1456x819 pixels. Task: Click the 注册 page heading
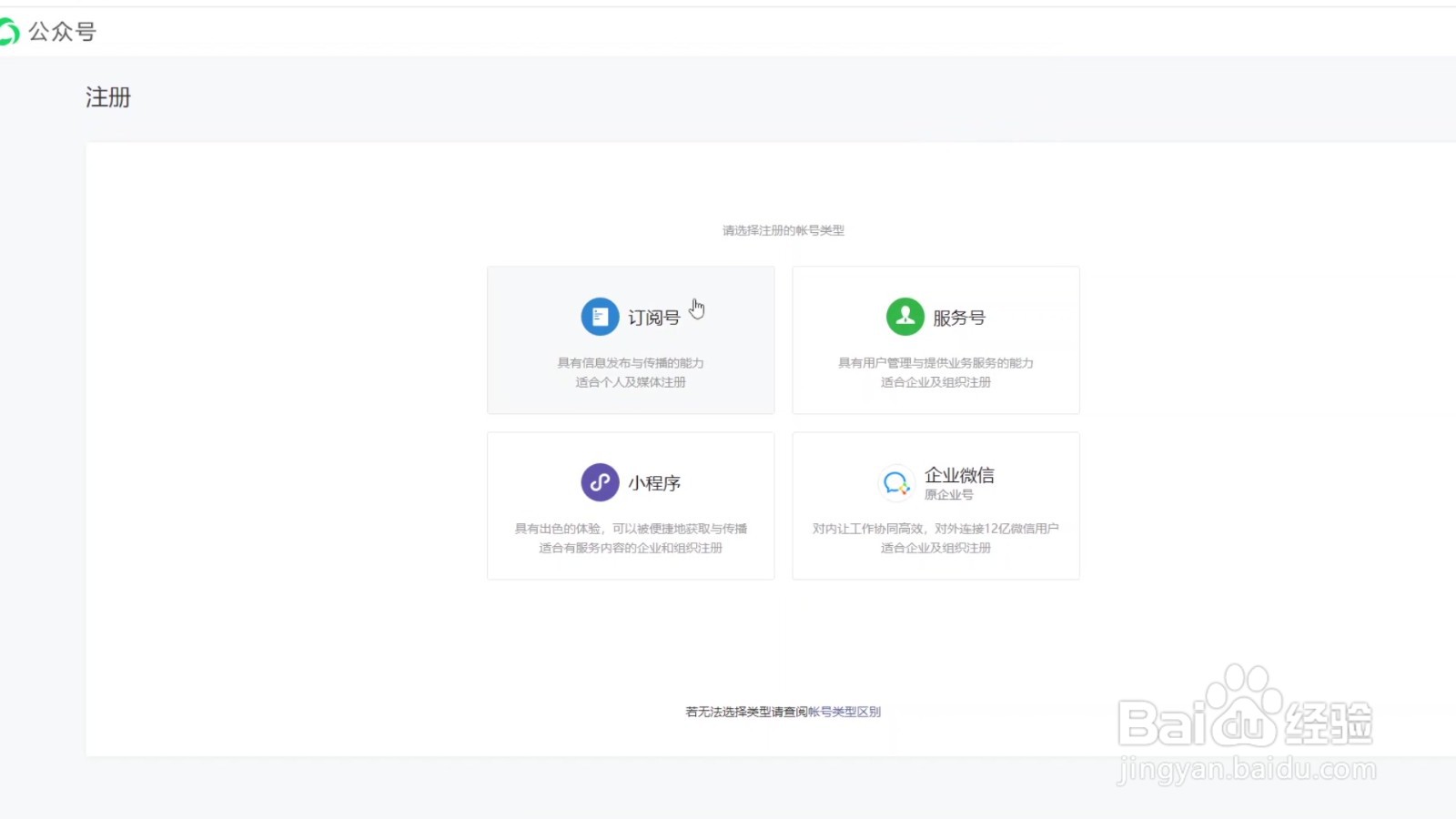[x=108, y=97]
